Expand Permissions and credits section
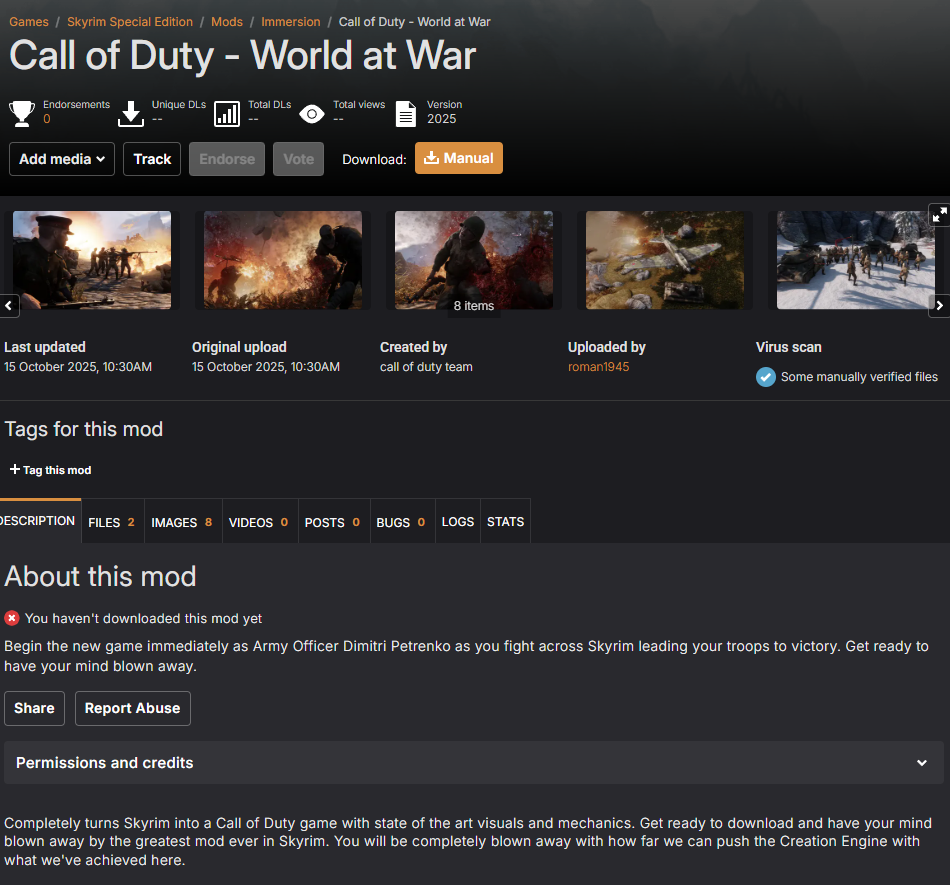Image resolution: width=950 pixels, height=885 pixels. [474, 763]
